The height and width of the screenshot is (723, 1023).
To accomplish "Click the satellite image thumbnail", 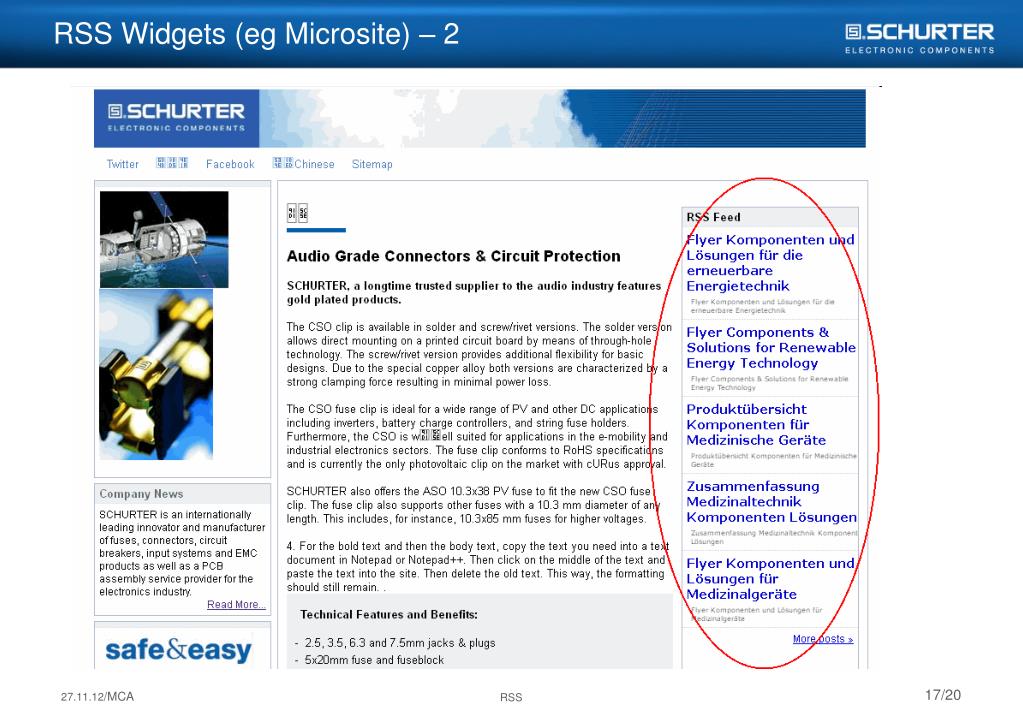I will [x=164, y=239].
